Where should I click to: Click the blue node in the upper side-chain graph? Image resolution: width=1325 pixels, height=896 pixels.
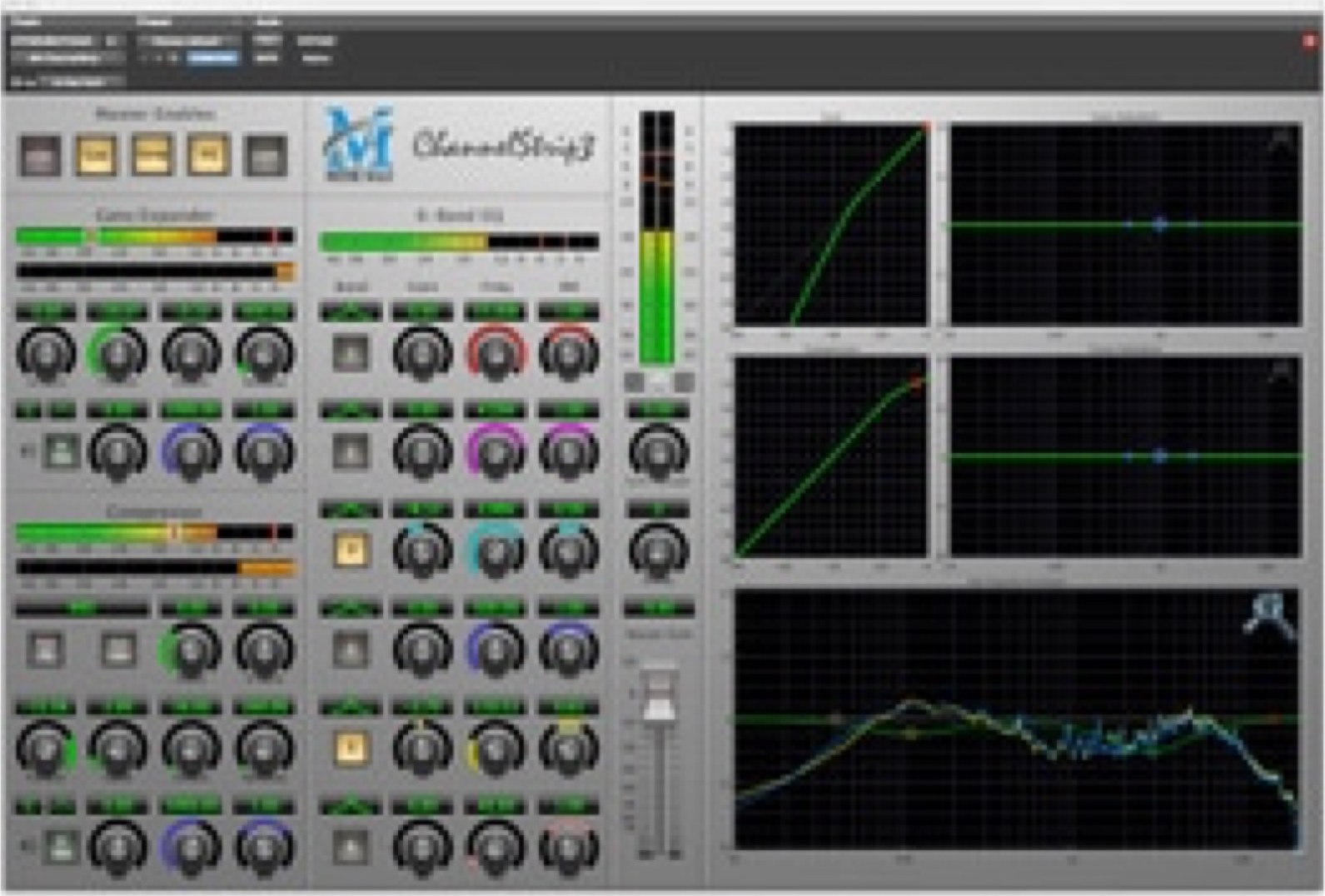click(x=1159, y=224)
